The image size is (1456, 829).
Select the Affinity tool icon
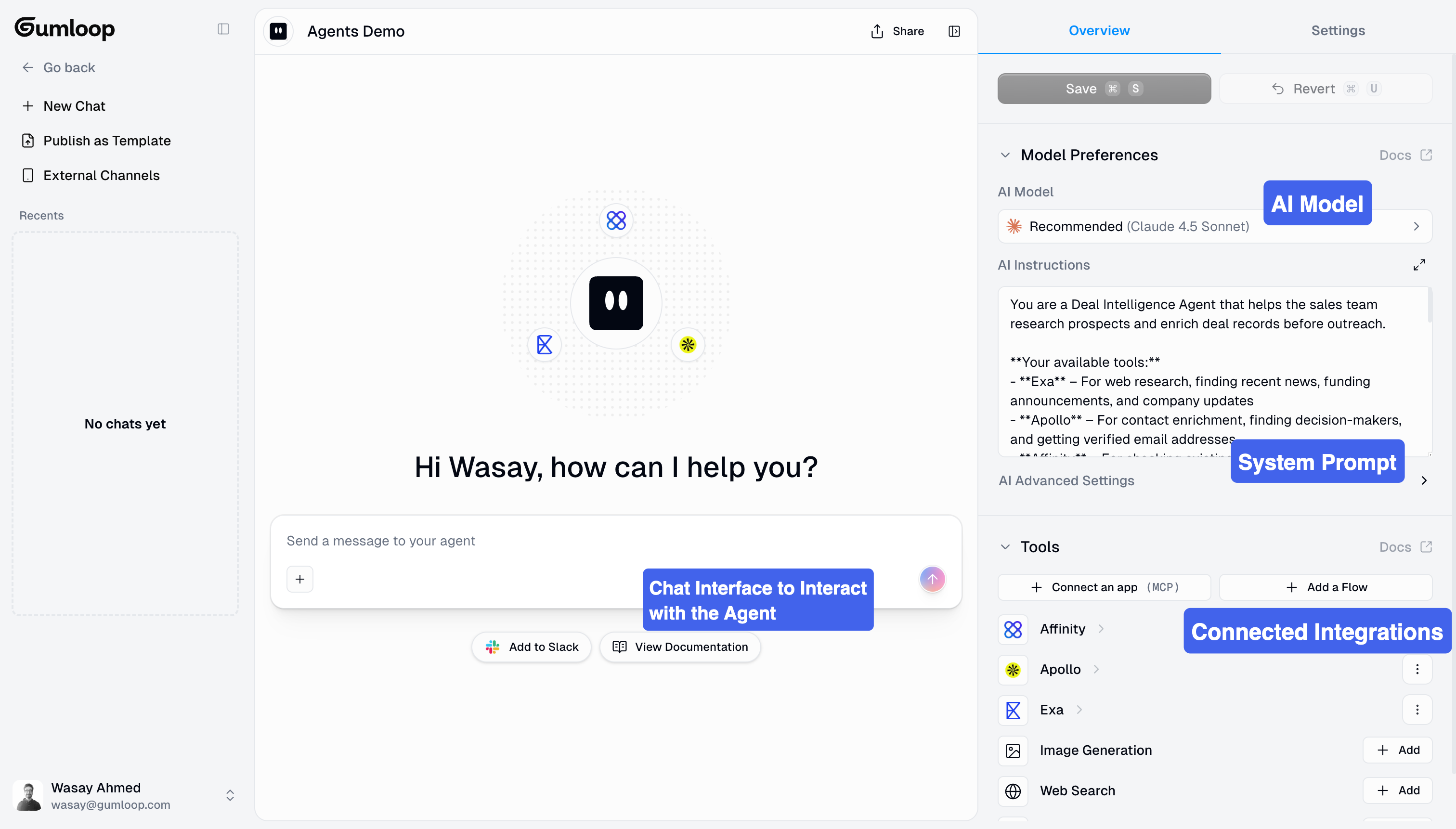[x=1013, y=629]
